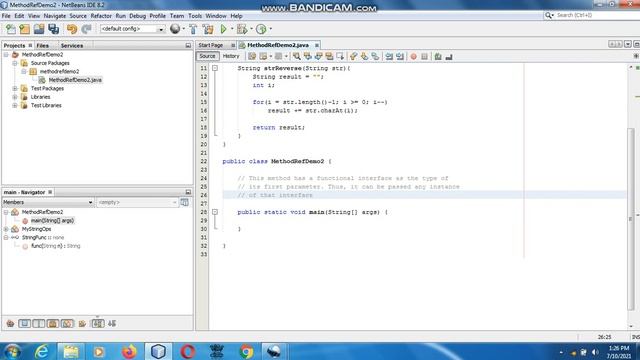Screen dimensions: 640x360
Task: Click the Save All toolbar icon
Action: (53, 29)
